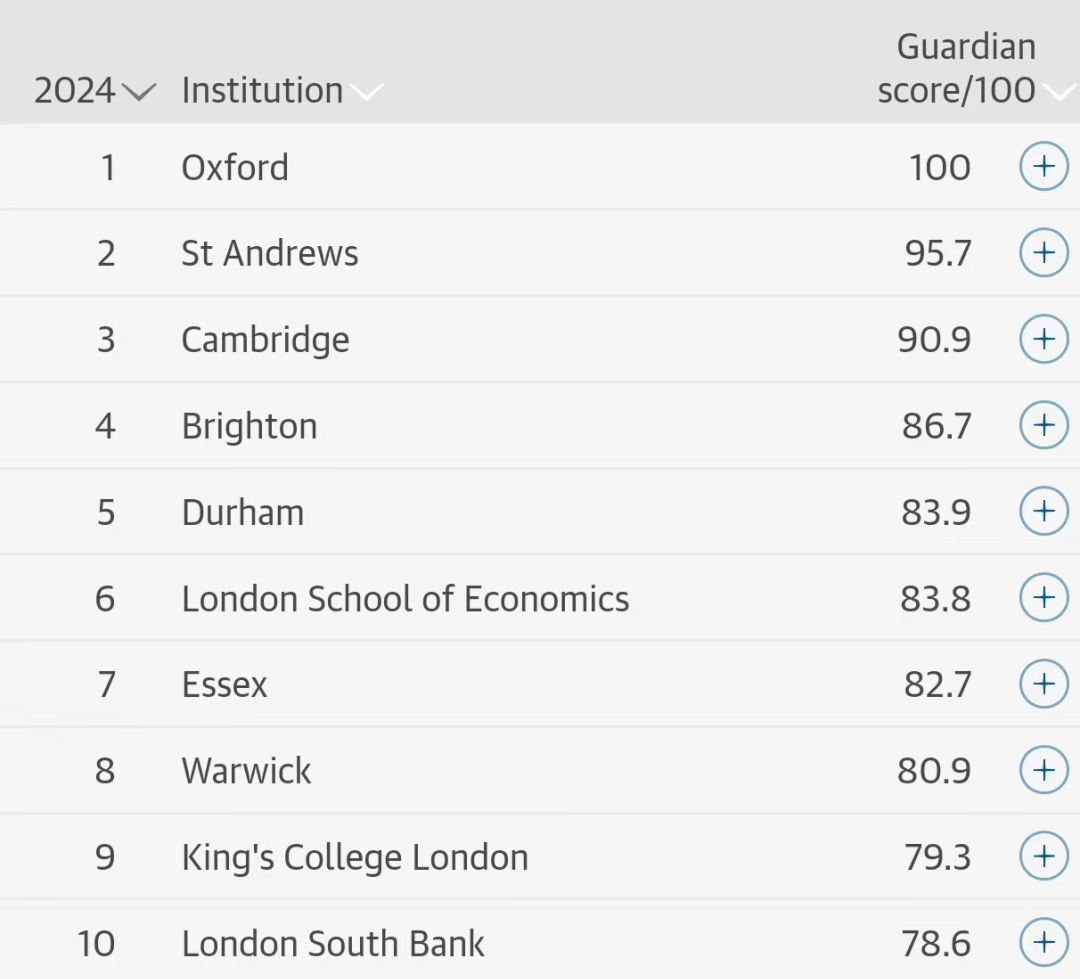Select the Oxford institution name
The width and height of the screenshot is (1080, 979).
point(235,167)
